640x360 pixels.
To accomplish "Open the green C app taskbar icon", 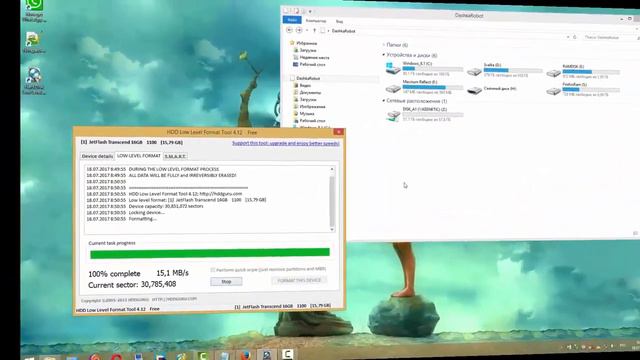I will [203, 356].
